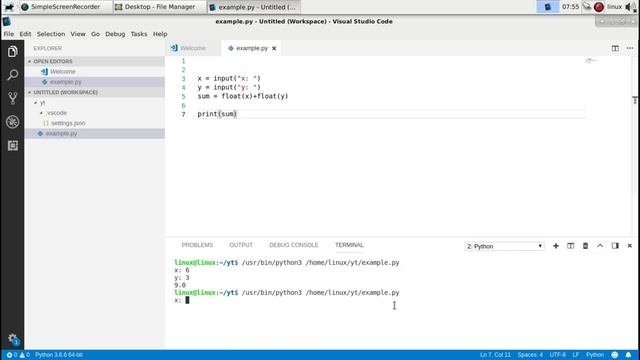The width and height of the screenshot is (640, 360).
Task: Open the Go menu
Action: pyautogui.click(x=95, y=34)
